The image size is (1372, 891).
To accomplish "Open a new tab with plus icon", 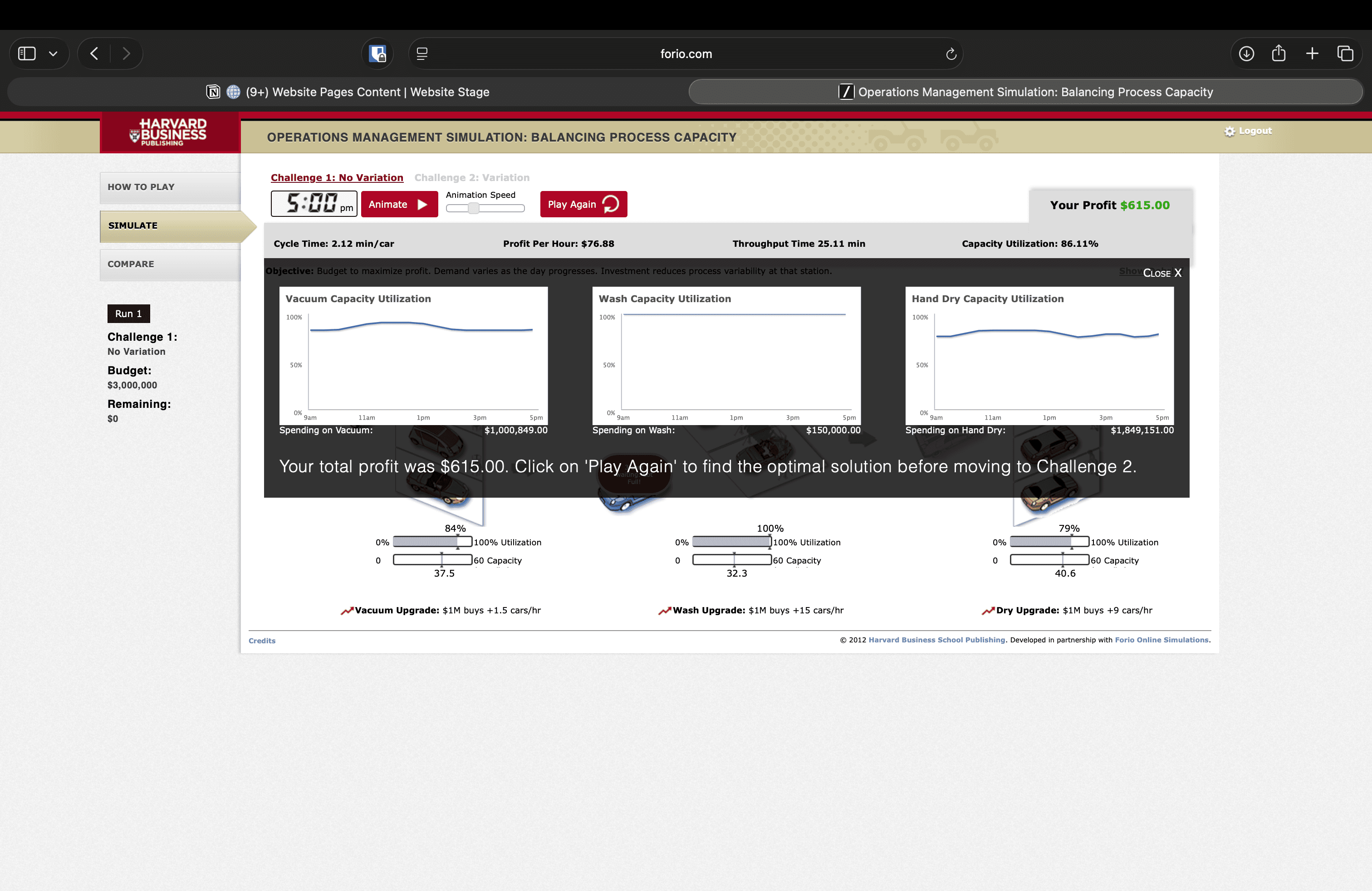I will click(1312, 54).
